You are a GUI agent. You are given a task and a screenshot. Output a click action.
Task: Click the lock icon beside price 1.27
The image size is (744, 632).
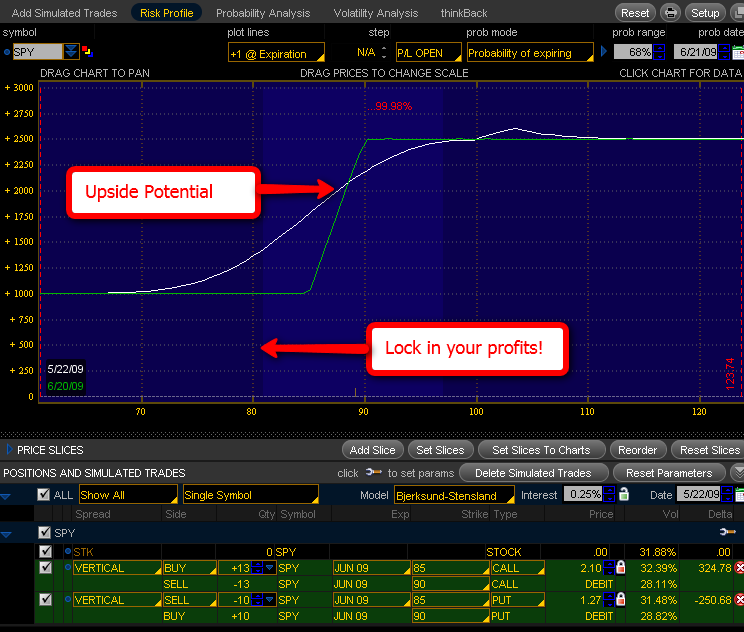620,600
